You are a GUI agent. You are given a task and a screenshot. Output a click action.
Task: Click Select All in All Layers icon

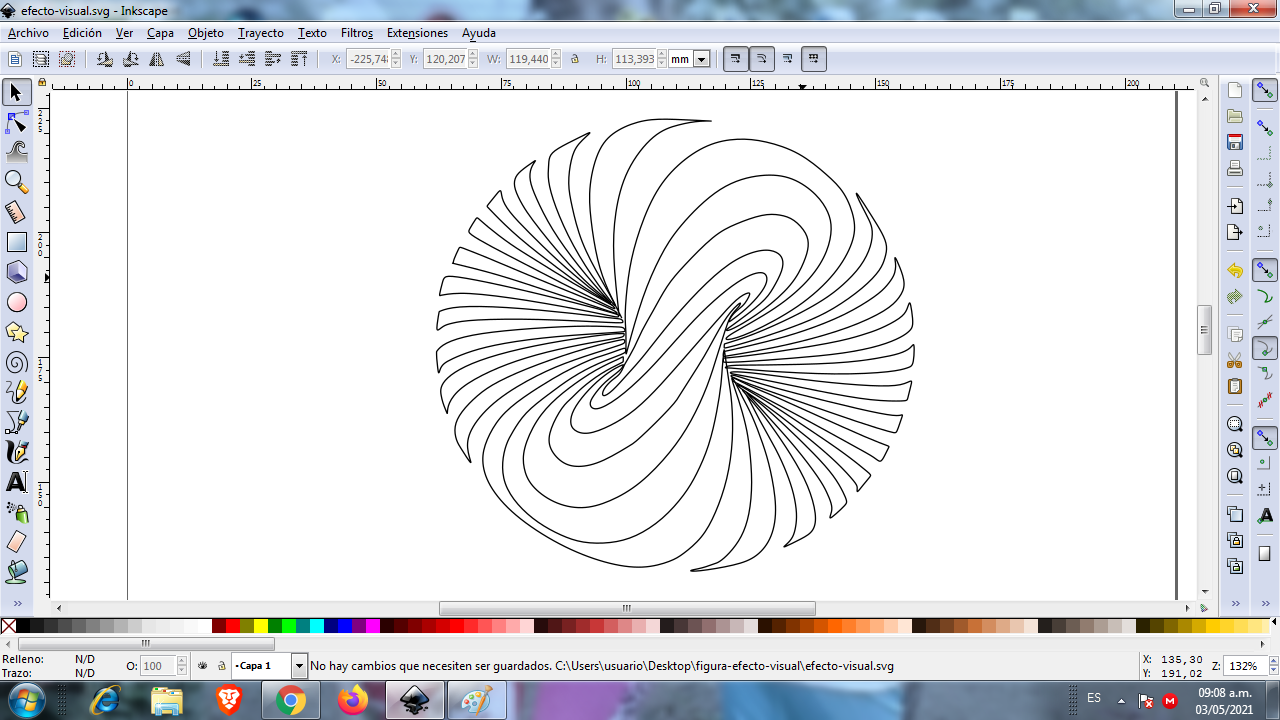(41, 59)
